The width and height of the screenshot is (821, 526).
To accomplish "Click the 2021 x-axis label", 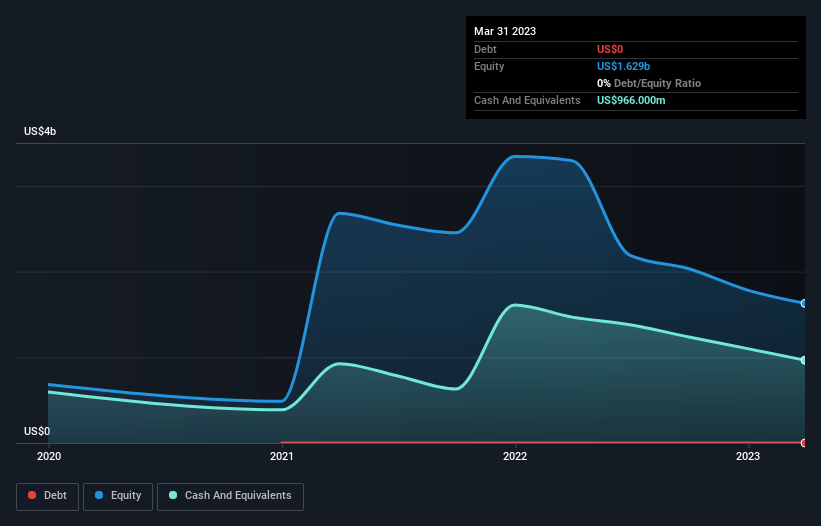I will (x=282, y=456).
